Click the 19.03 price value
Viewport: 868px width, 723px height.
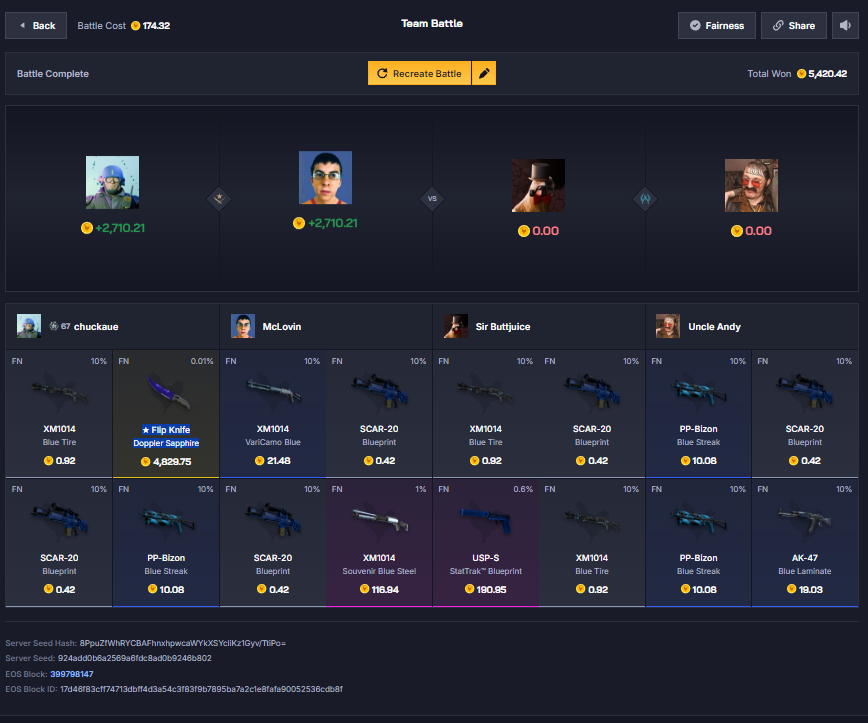[x=810, y=590]
